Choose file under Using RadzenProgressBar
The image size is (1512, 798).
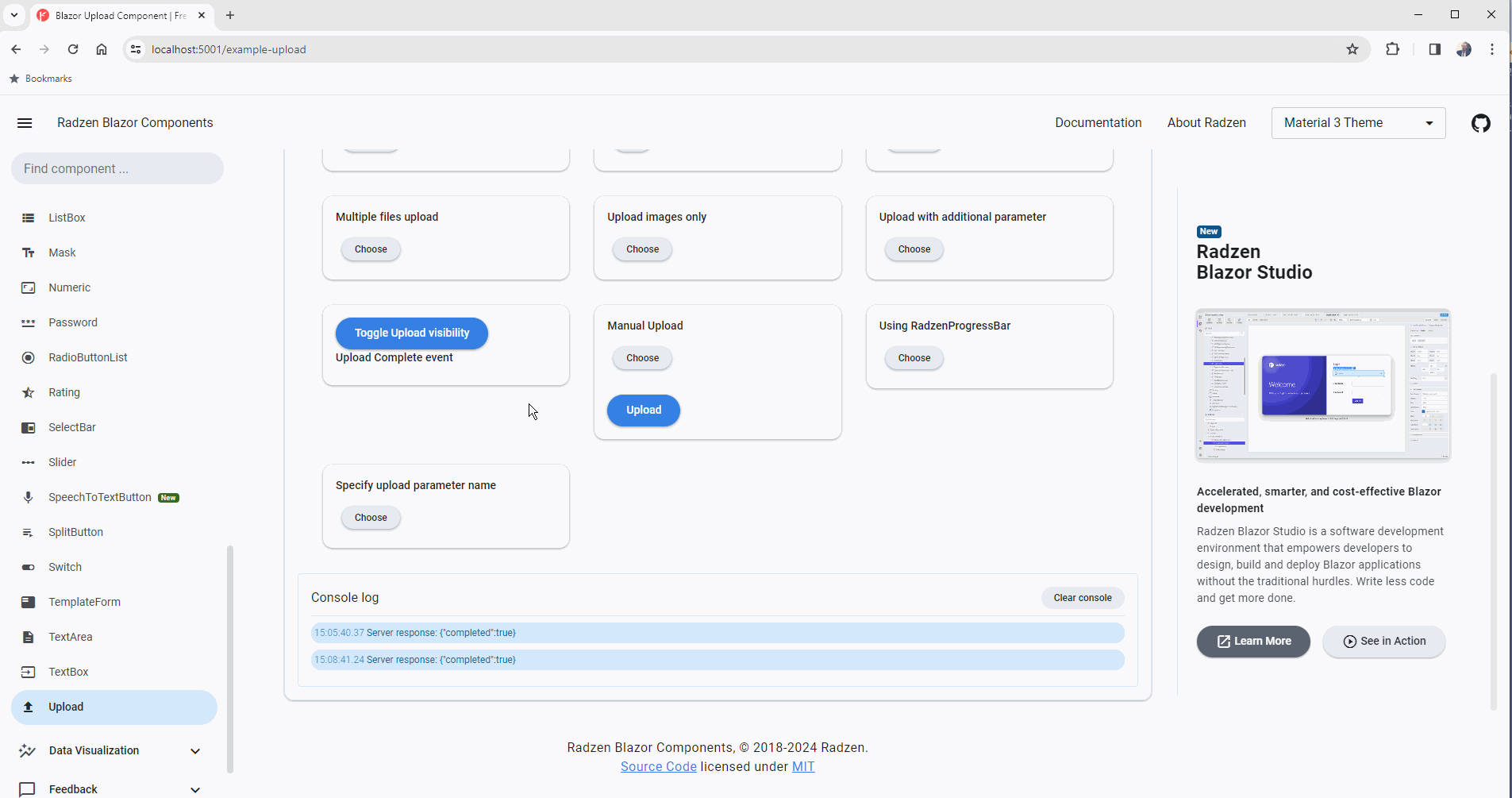point(914,358)
